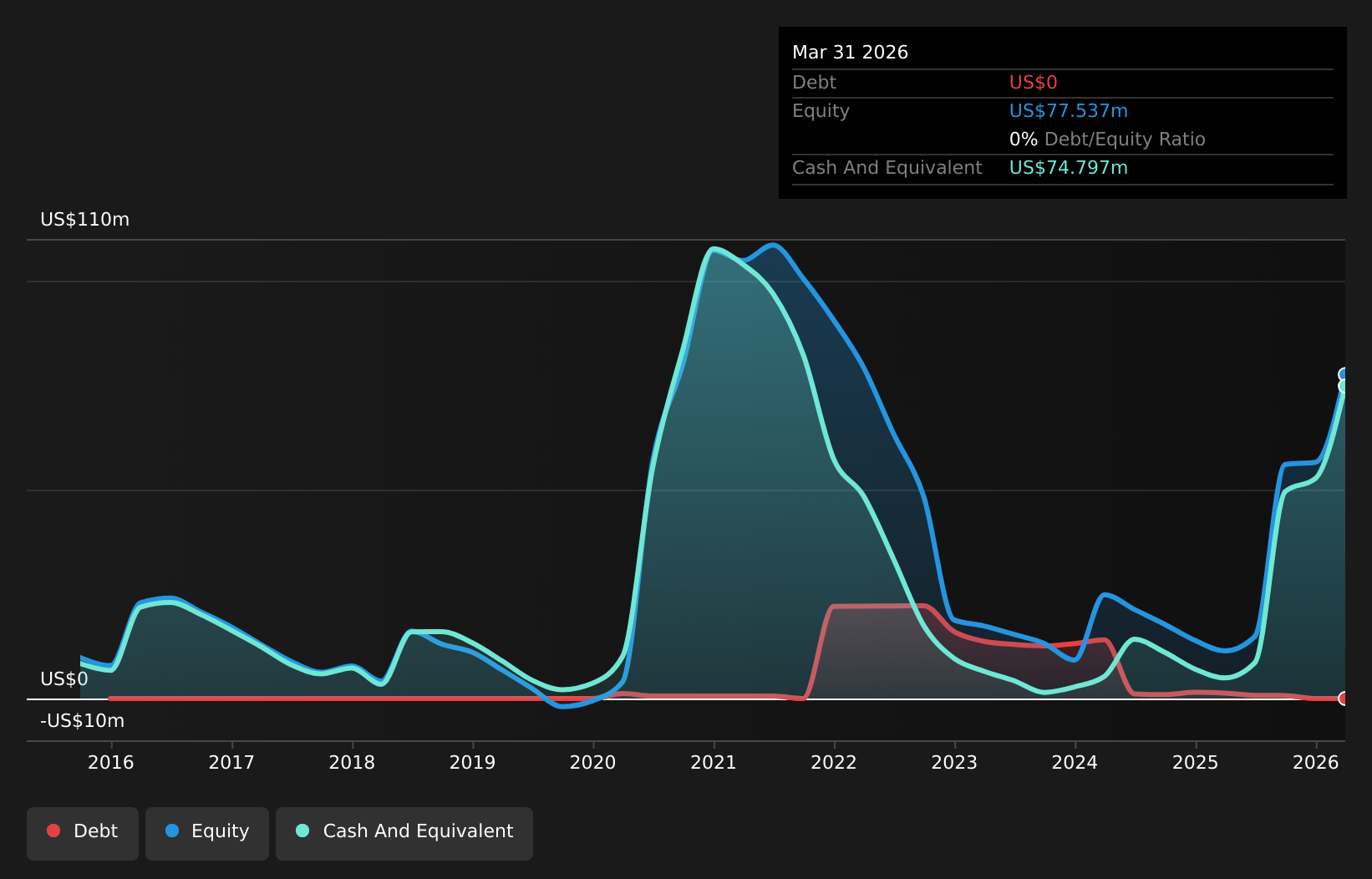Select the red Debt endpoint marker on chart
Screen dimensions: 1372x879
[1344, 699]
